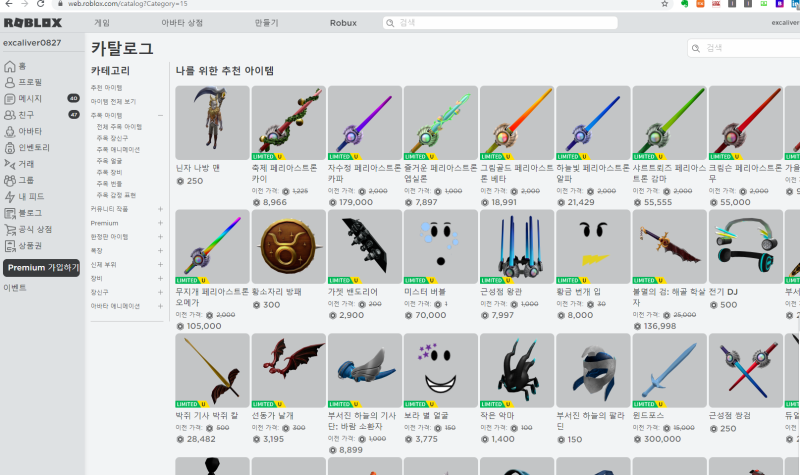
Task: Open 자수정 페리아스트론 카파 purple sword thumbnail
Action: point(365,122)
